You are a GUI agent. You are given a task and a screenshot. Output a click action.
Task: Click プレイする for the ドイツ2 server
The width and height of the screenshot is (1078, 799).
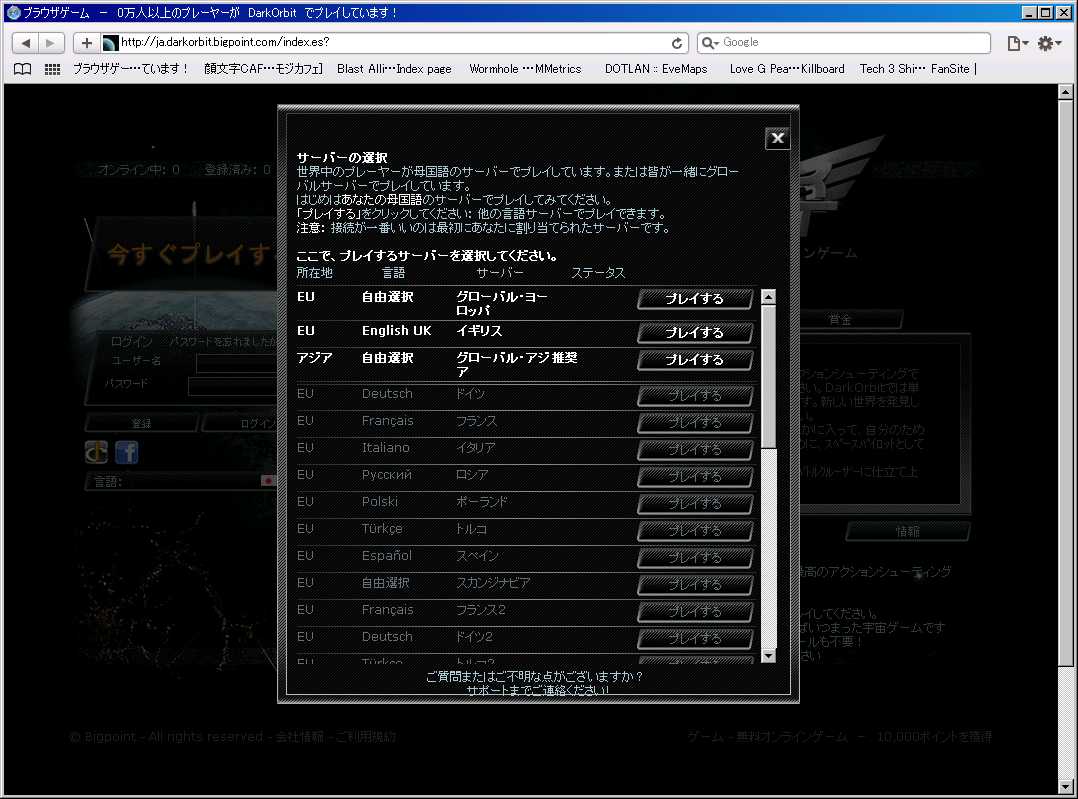(694, 638)
